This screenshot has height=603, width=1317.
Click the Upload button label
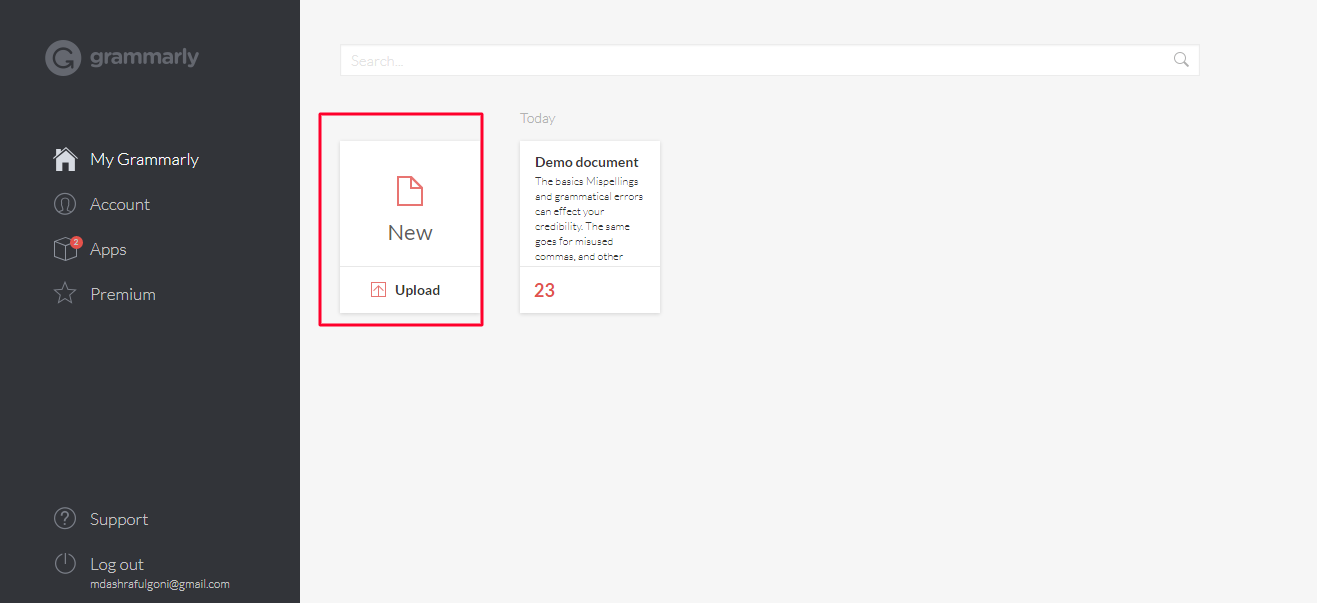point(417,290)
